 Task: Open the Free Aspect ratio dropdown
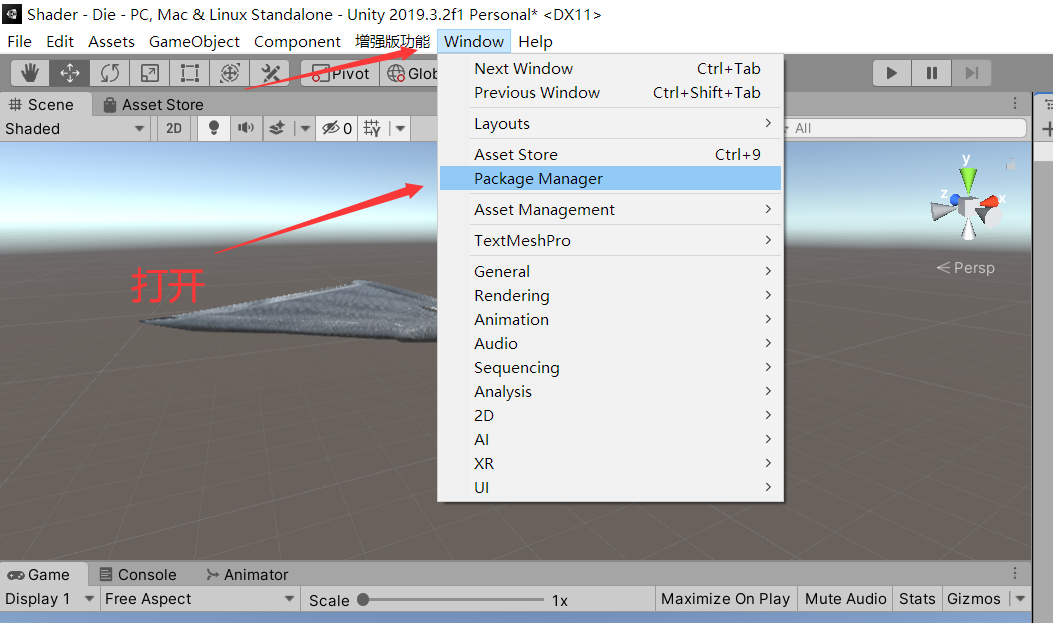point(198,598)
